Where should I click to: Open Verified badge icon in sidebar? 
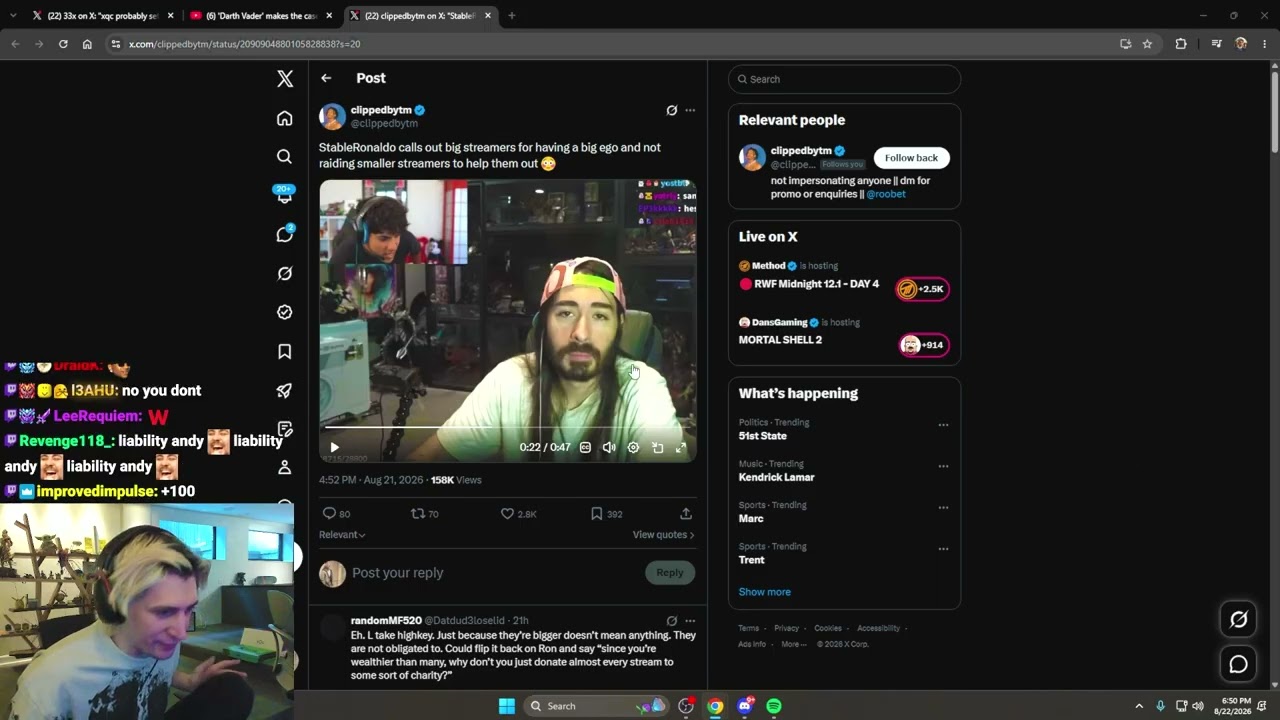pyautogui.click(x=285, y=312)
